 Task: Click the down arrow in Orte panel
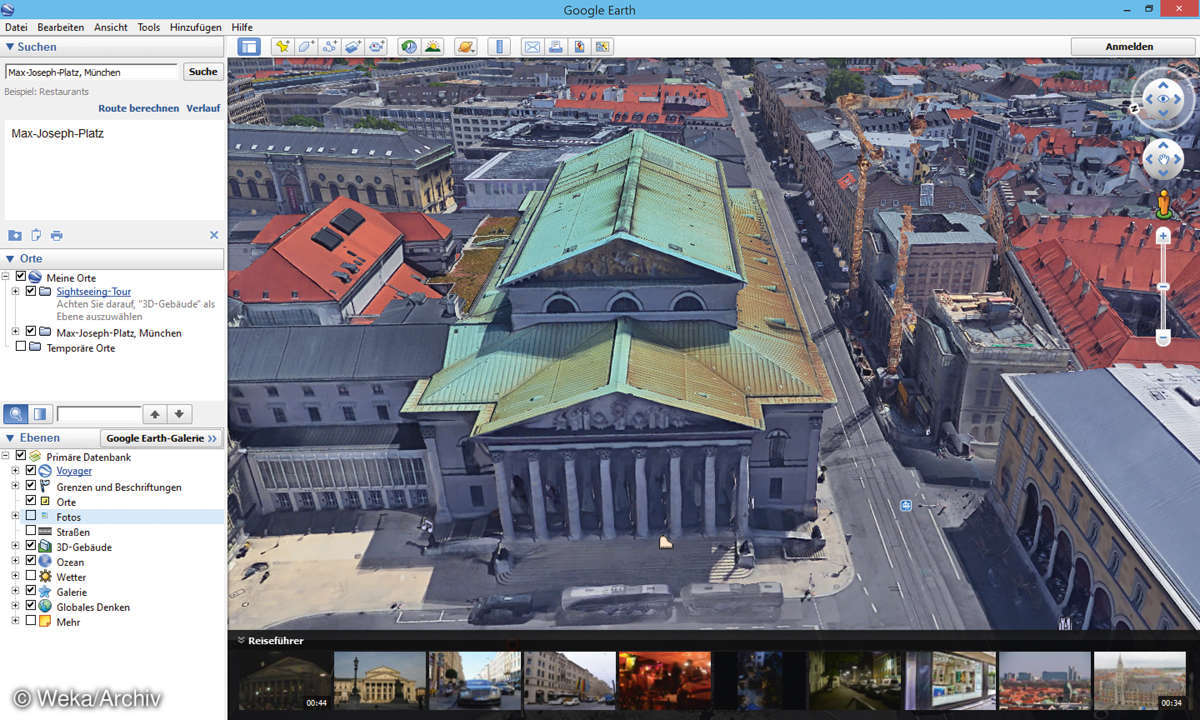coord(180,414)
